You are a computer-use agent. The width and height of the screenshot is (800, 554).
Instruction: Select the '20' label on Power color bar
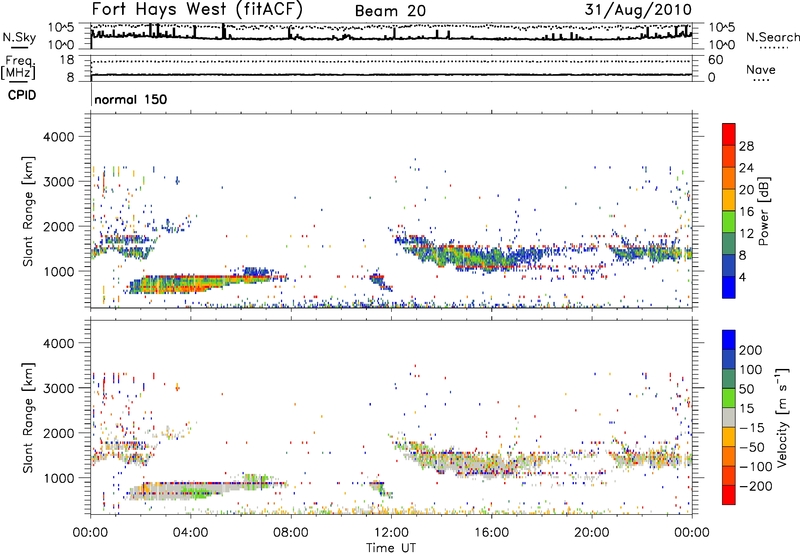click(x=746, y=190)
